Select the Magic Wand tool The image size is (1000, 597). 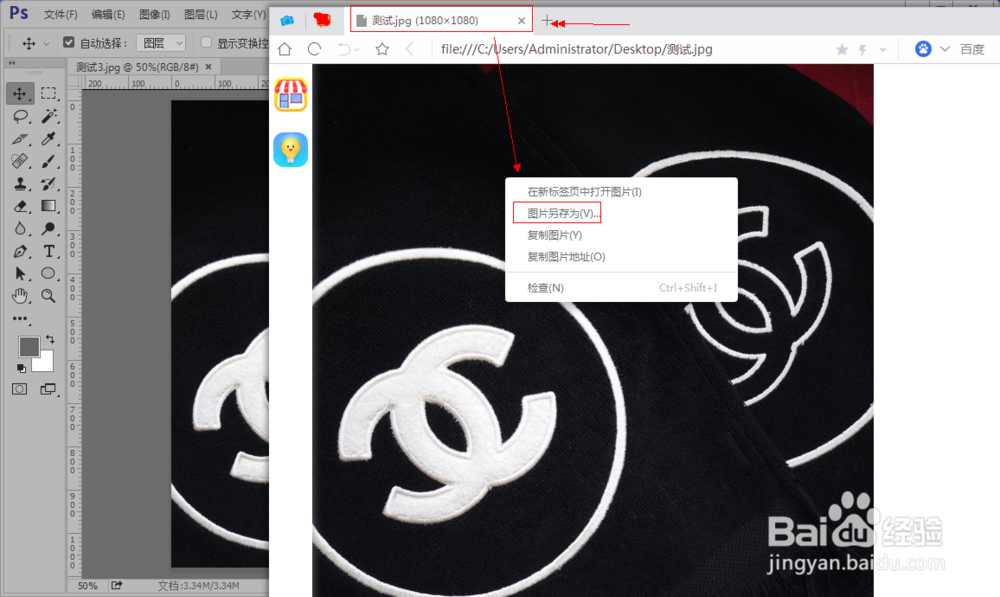(x=48, y=116)
